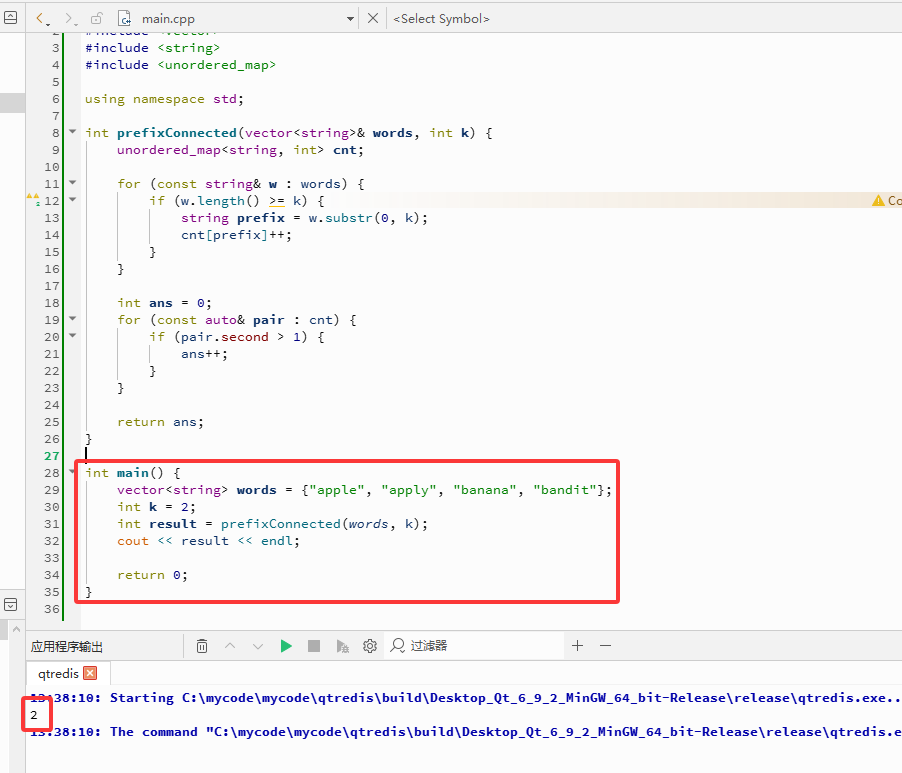Click the 'return 0;' statement
This screenshot has width=902, height=773.
tap(152, 575)
